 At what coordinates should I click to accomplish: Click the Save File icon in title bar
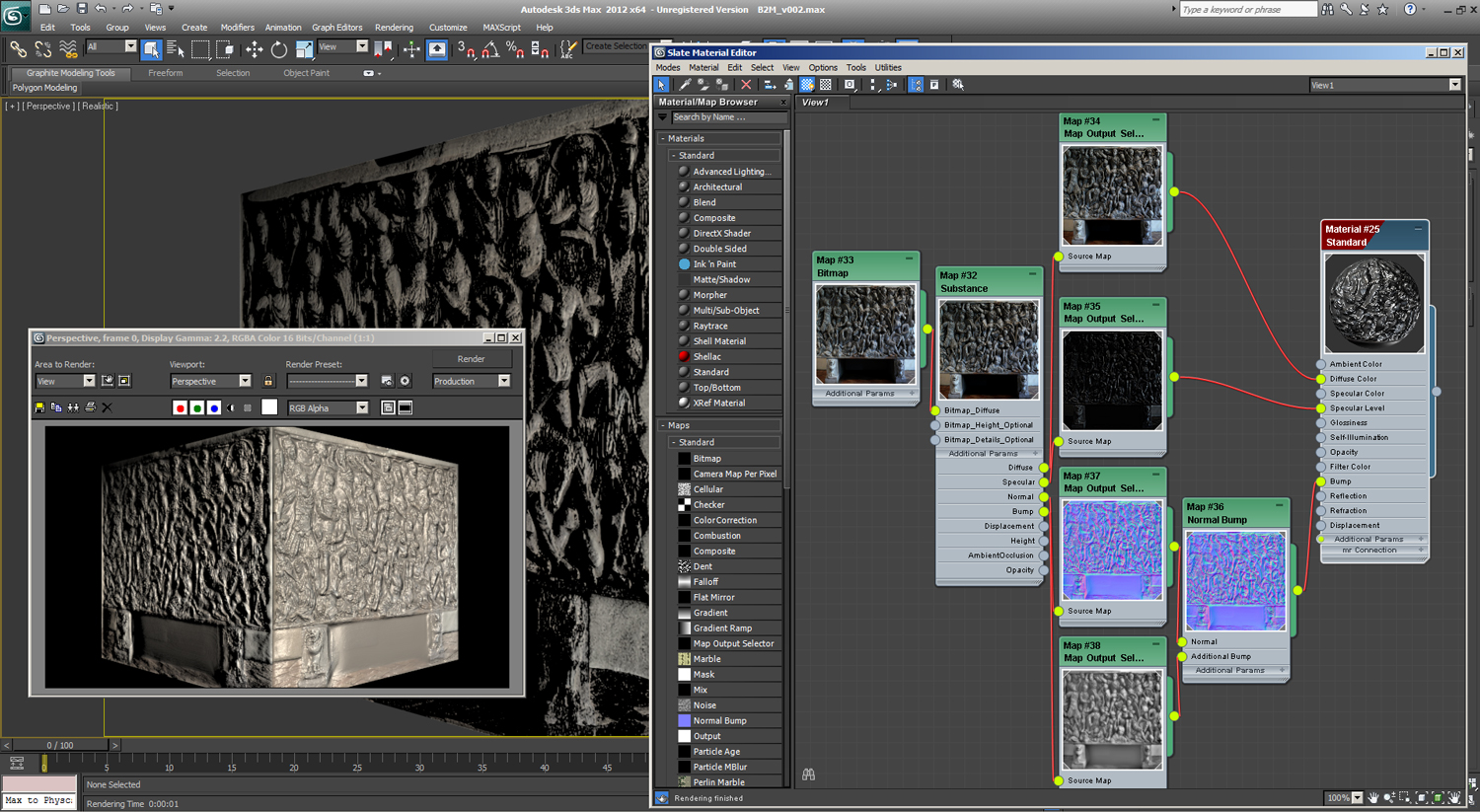[81, 9]
